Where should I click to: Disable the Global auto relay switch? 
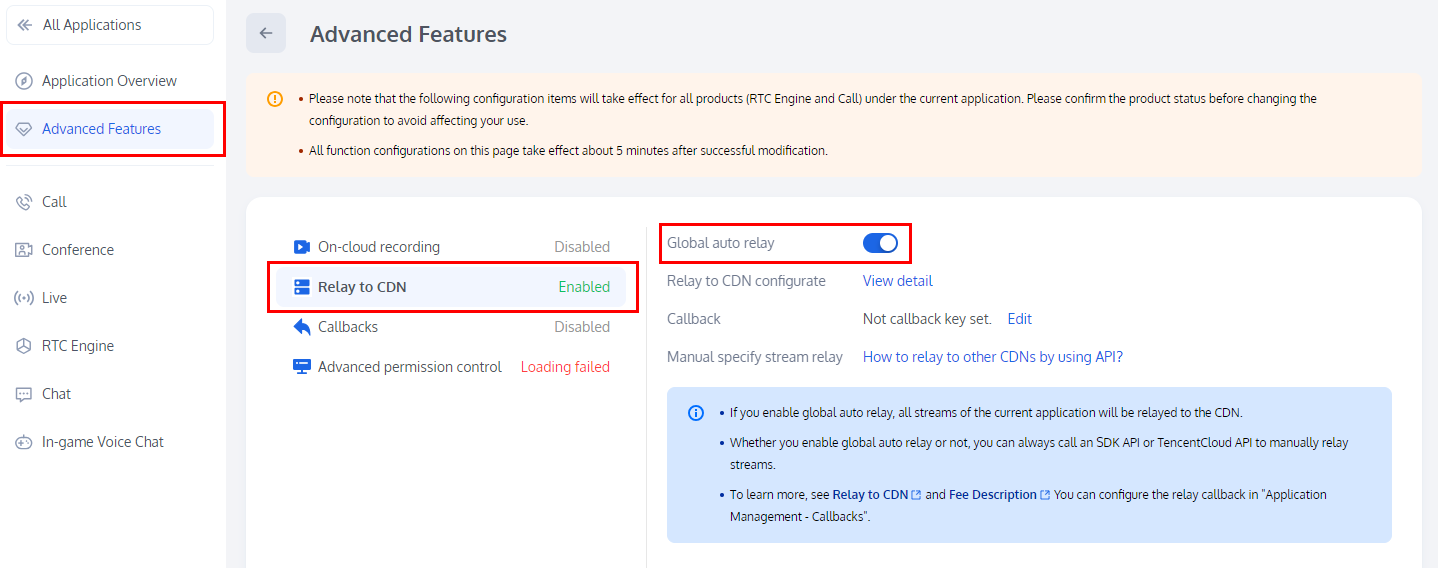coord(881,243)
